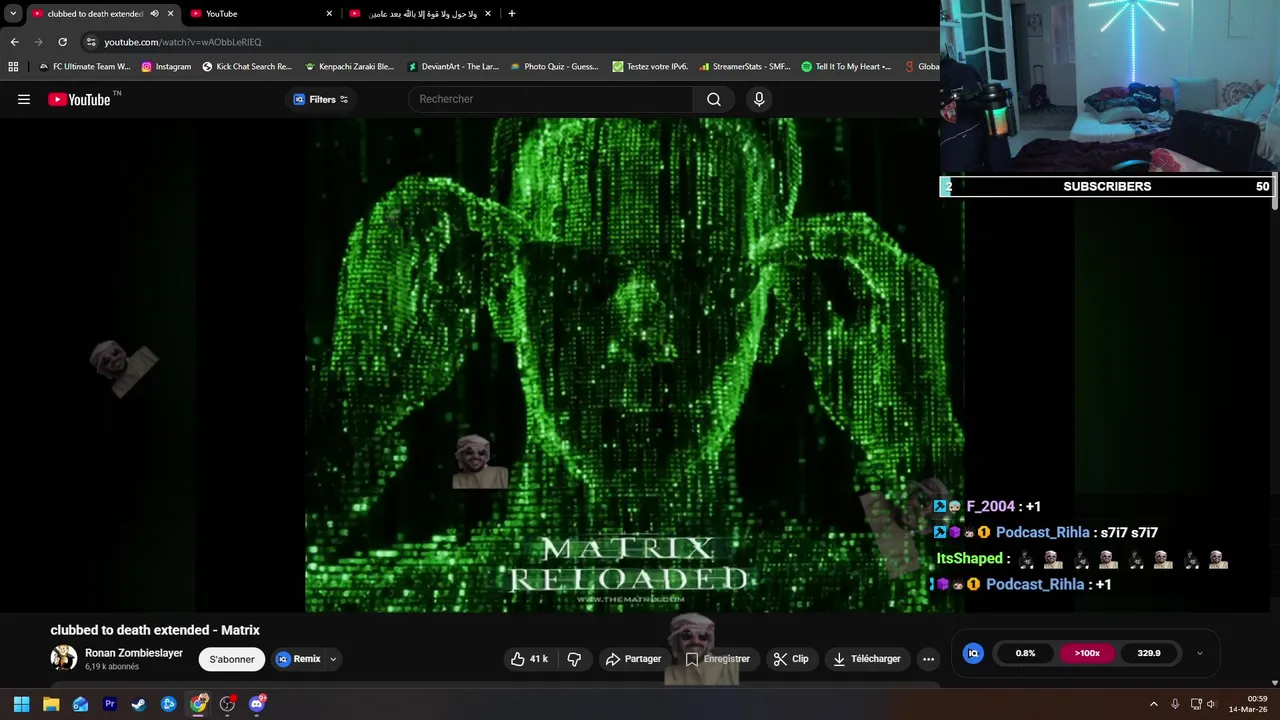This screenshot has height=720, width=1280.
Task: Start voice search with microphone icon
Action: click(759, 99)
